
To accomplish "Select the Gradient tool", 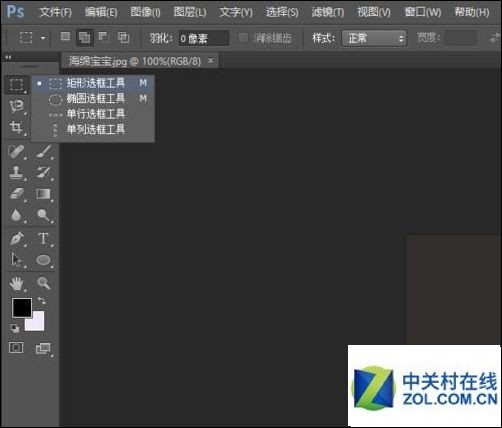I will (x=44, y=194).
